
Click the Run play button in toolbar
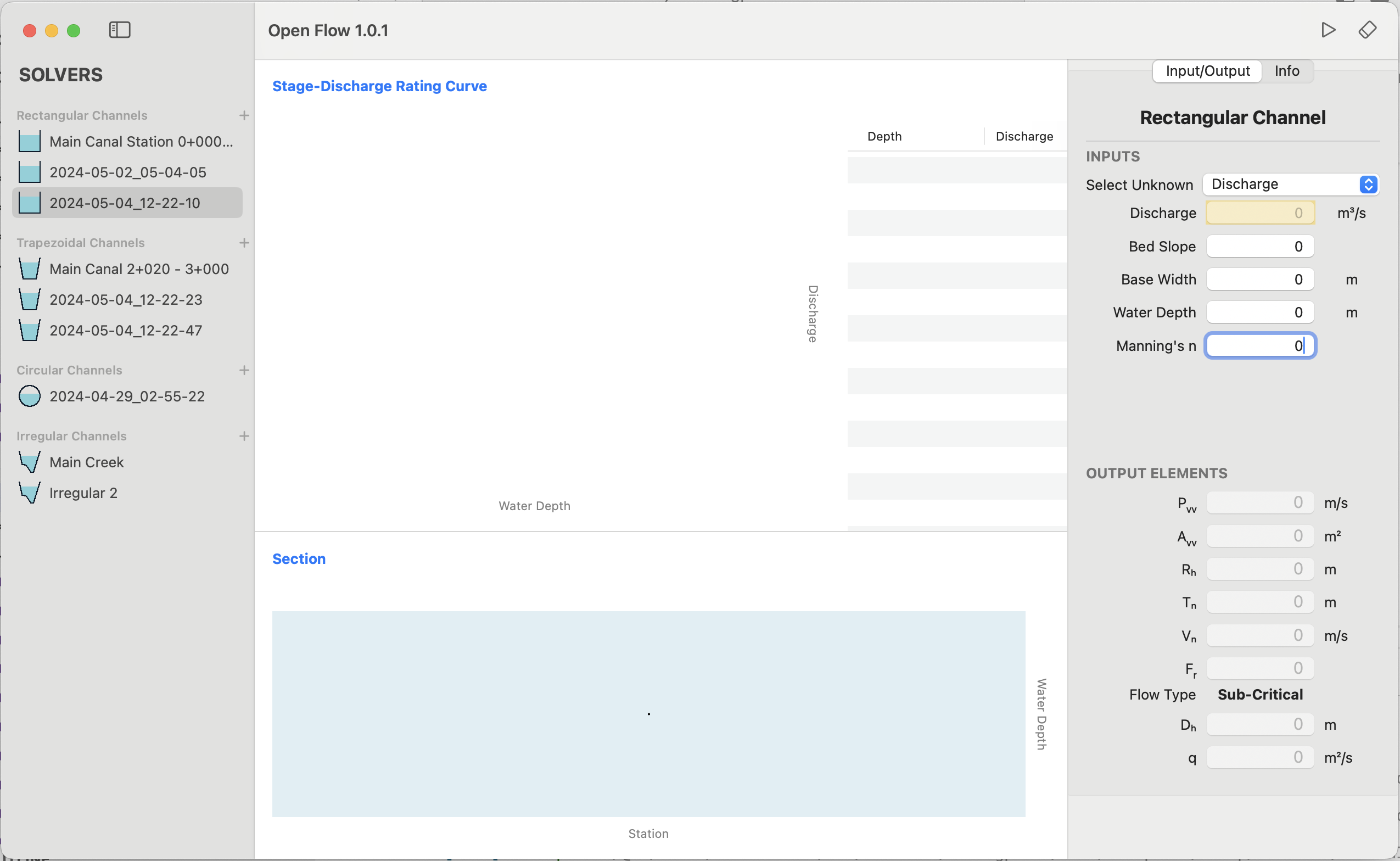pos(1328,30)
